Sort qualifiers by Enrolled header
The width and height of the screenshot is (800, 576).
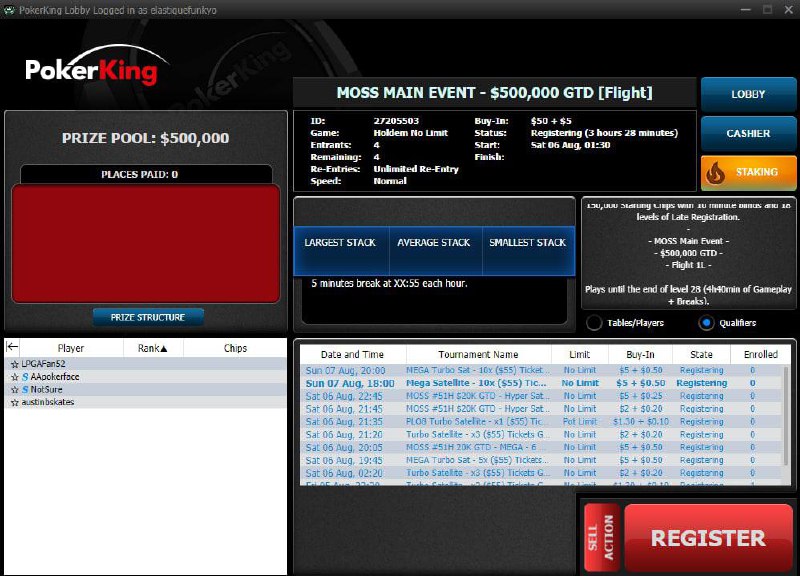[761, 354]
